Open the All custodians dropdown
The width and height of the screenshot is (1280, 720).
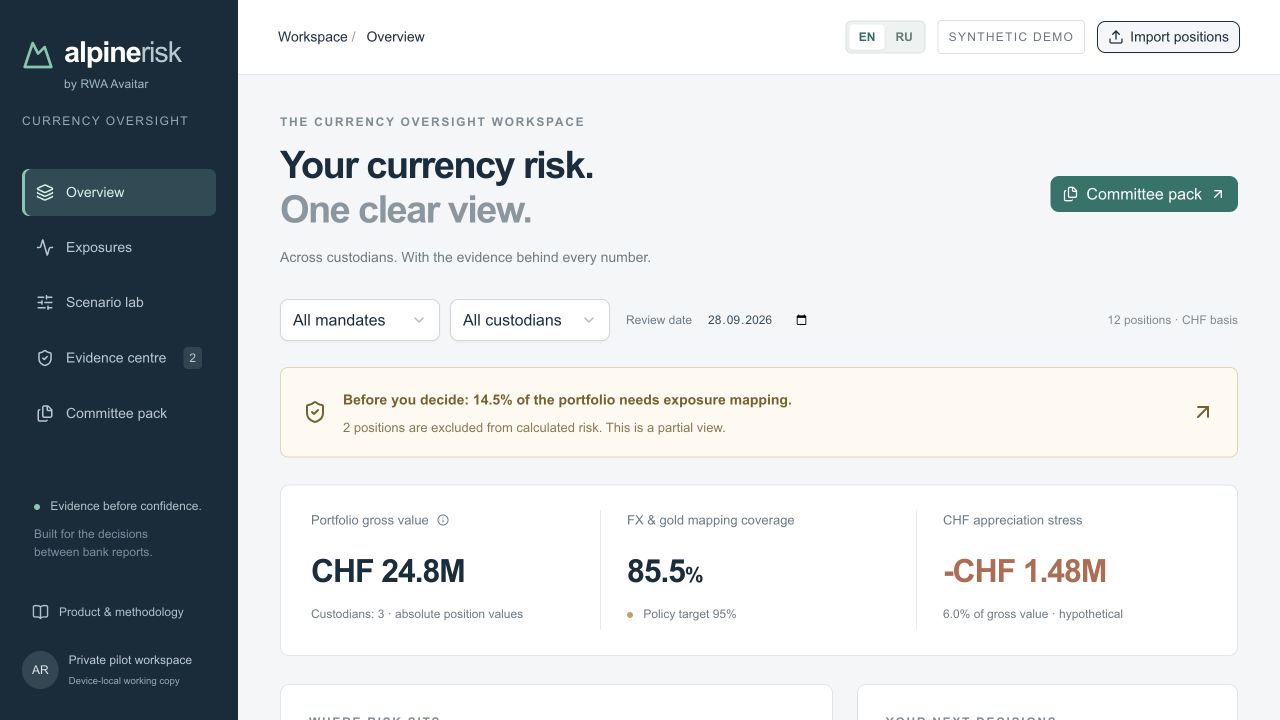pyautogui.click(x=530, y=320)
